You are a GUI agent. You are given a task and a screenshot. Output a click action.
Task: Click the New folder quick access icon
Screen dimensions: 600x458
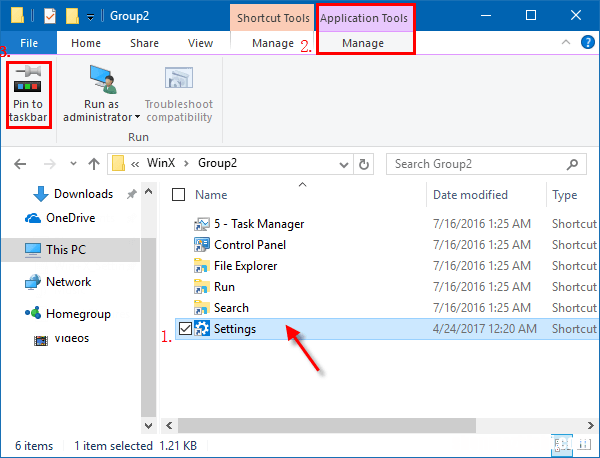[x=72, y=16]
